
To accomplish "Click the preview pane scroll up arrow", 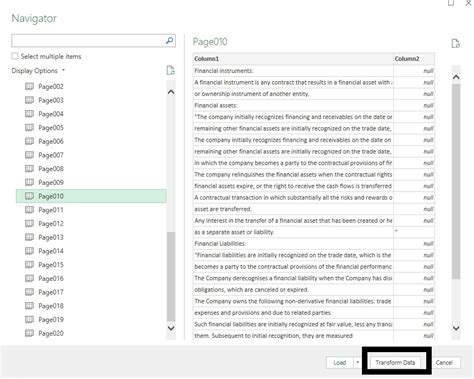I will [x=456, y=77].
